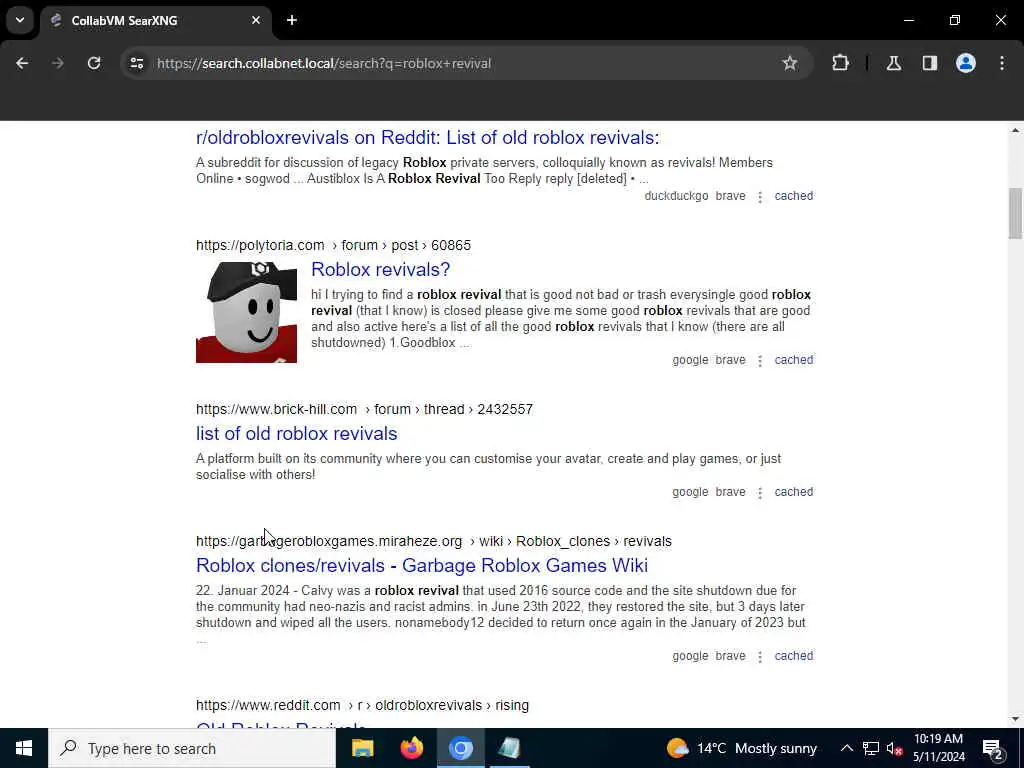Toggle the browser side panel
Image resolution: width=1024 pixels, height=768 pixels.
(930, 63)
